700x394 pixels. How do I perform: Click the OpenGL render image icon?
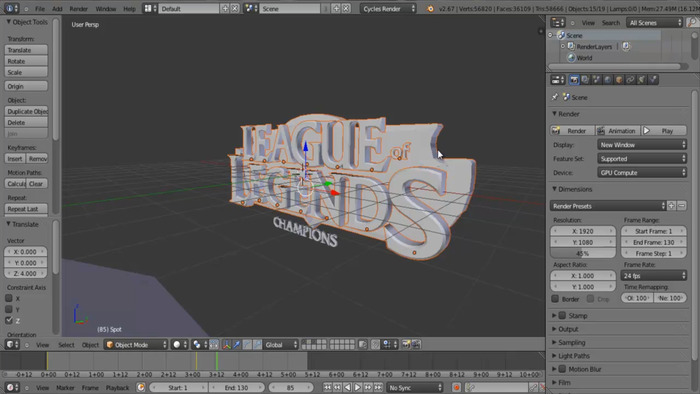(406, 344)
